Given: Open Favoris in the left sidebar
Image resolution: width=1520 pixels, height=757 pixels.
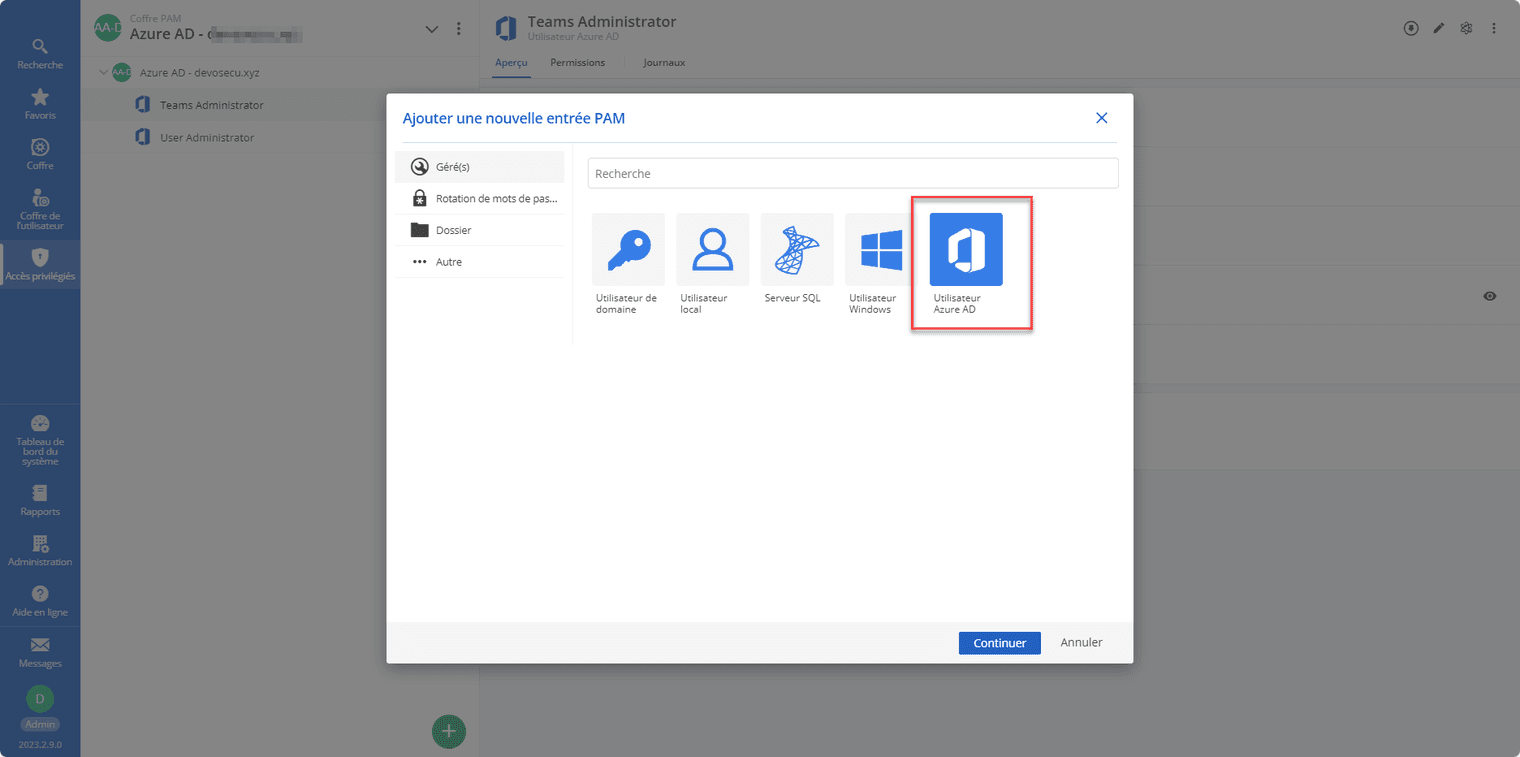Looking at the screenshot, I should point(40,104).
